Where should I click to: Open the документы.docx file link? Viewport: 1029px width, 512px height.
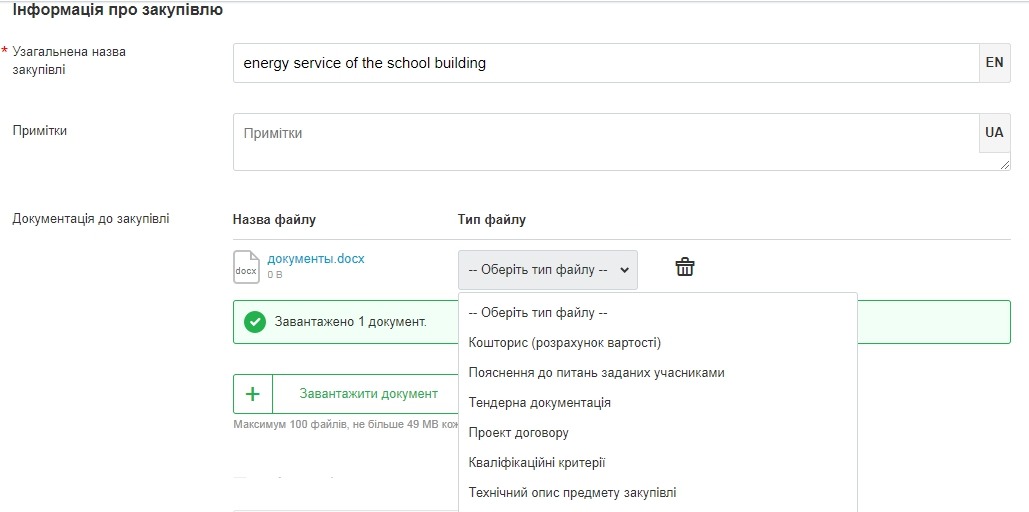(316, 258)
